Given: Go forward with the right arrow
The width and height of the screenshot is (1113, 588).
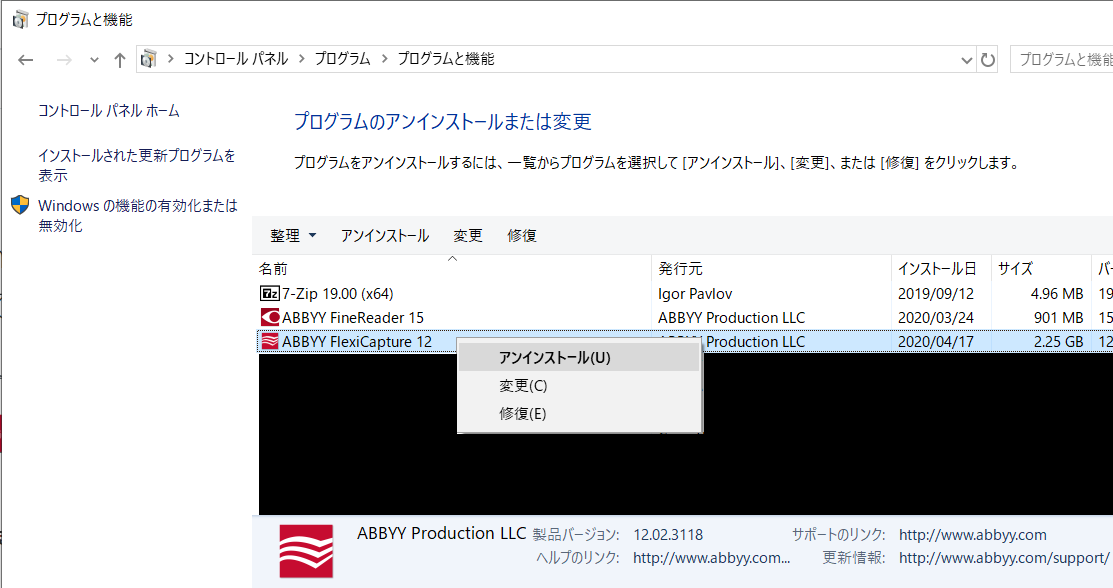Looking at the screenshot, I should click(64, 60).
